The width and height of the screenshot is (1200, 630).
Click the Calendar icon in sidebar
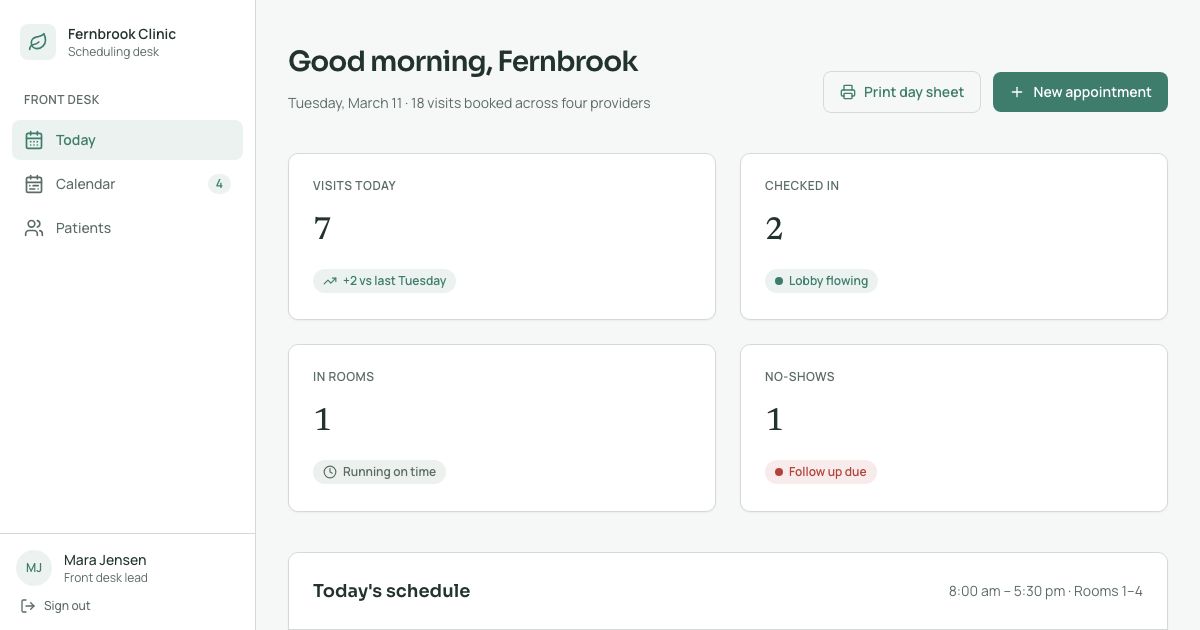(x=34, y=184)
